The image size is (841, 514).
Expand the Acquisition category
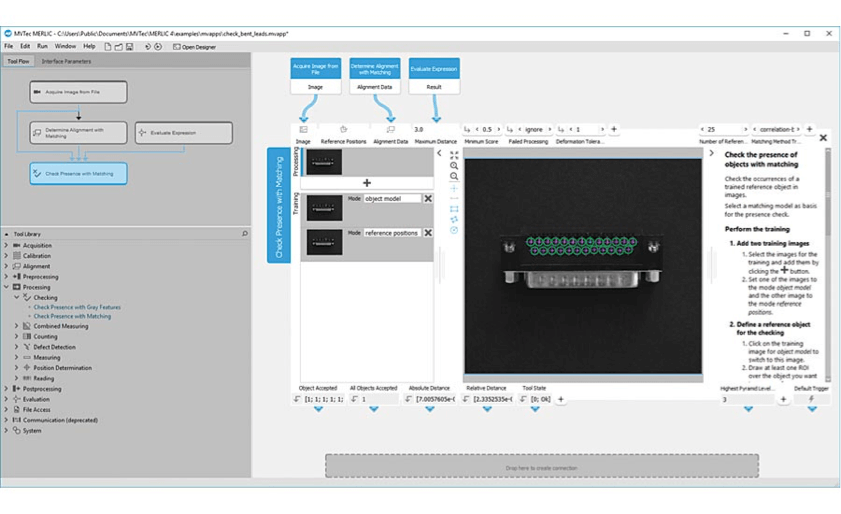tap(6, 245)
